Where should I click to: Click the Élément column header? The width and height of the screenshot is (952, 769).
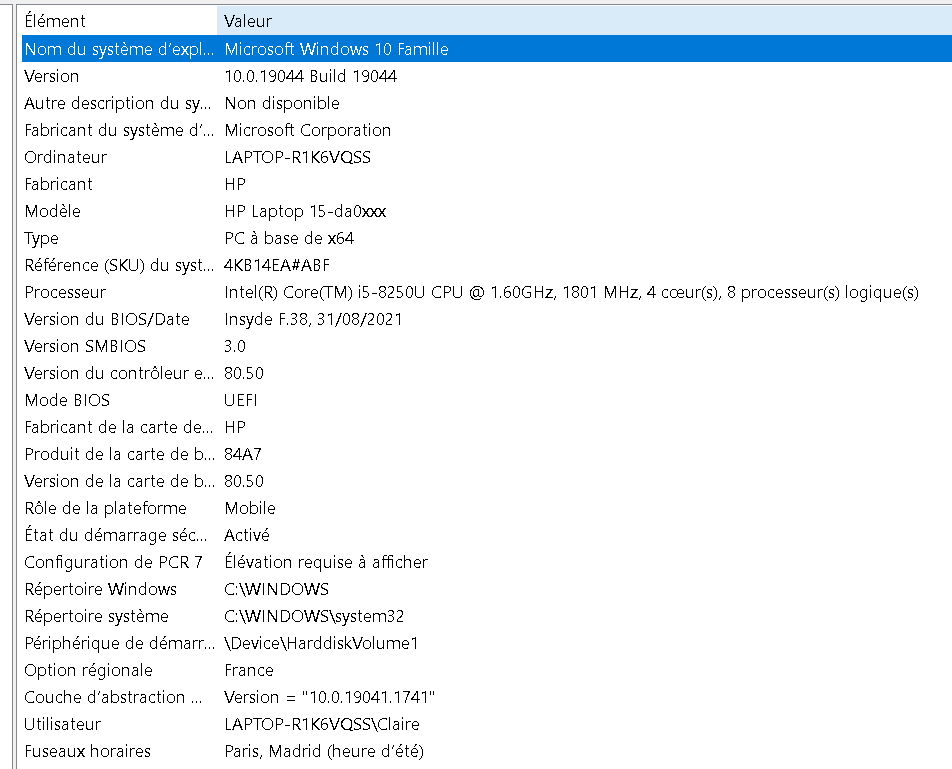point(118,21)
